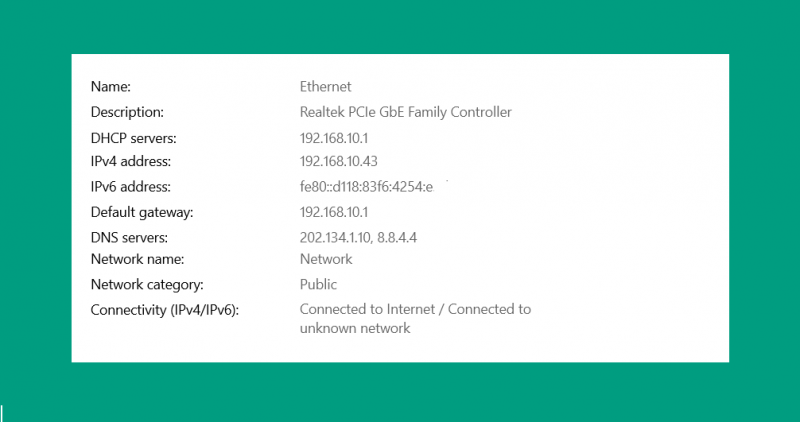Click the DNS servers: label
This screenshot has width=800, height=422.
click(129, 238)
